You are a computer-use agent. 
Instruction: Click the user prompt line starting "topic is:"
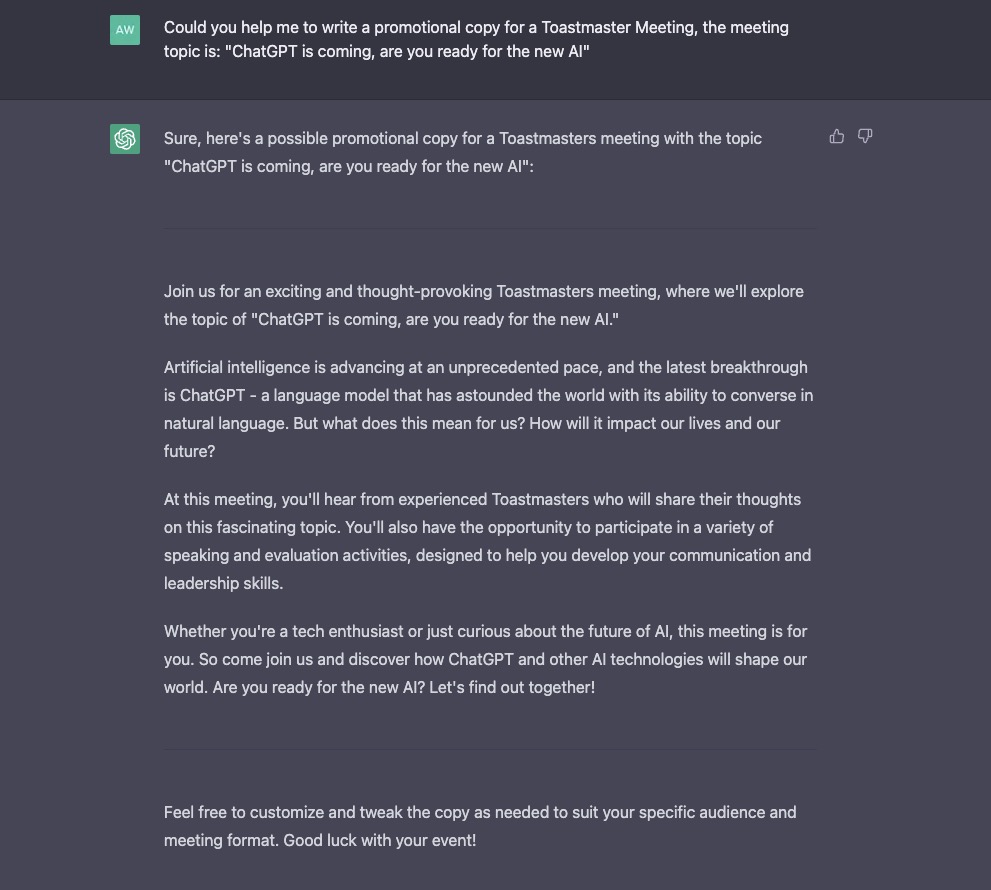click(376, 51)
